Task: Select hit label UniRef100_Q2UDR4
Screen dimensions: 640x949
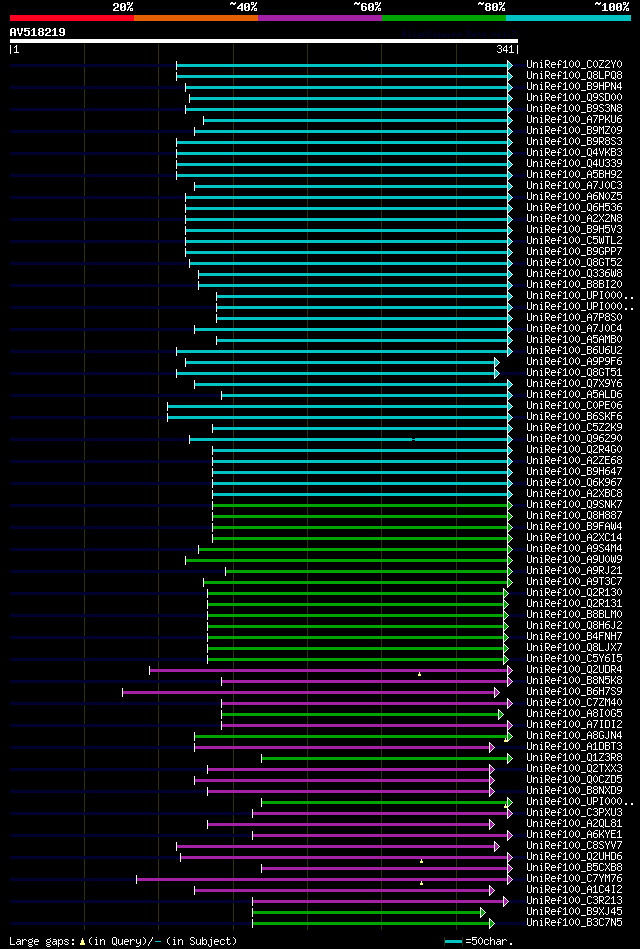Action: click(574, 669)
